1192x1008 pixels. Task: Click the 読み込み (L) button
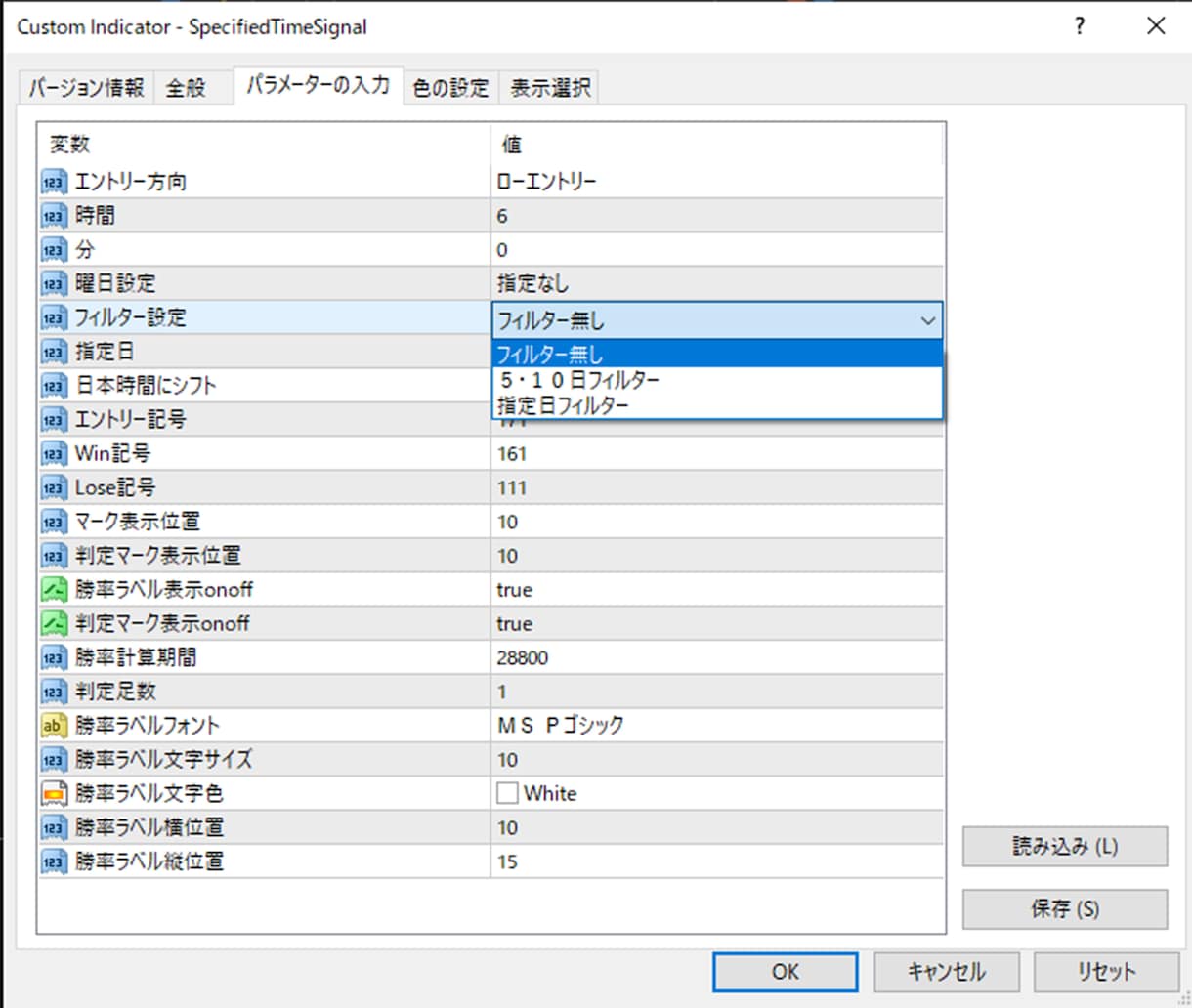point(1065,847)
